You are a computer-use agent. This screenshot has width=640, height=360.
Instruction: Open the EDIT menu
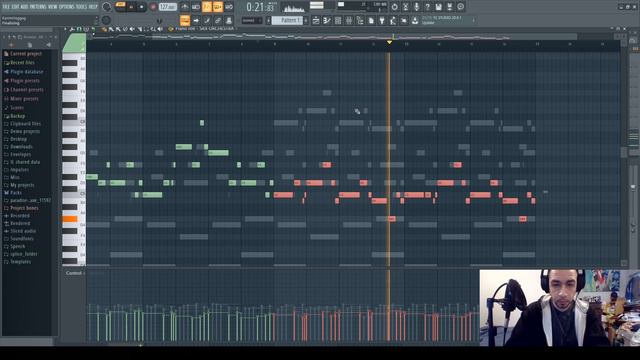[15, 7]
